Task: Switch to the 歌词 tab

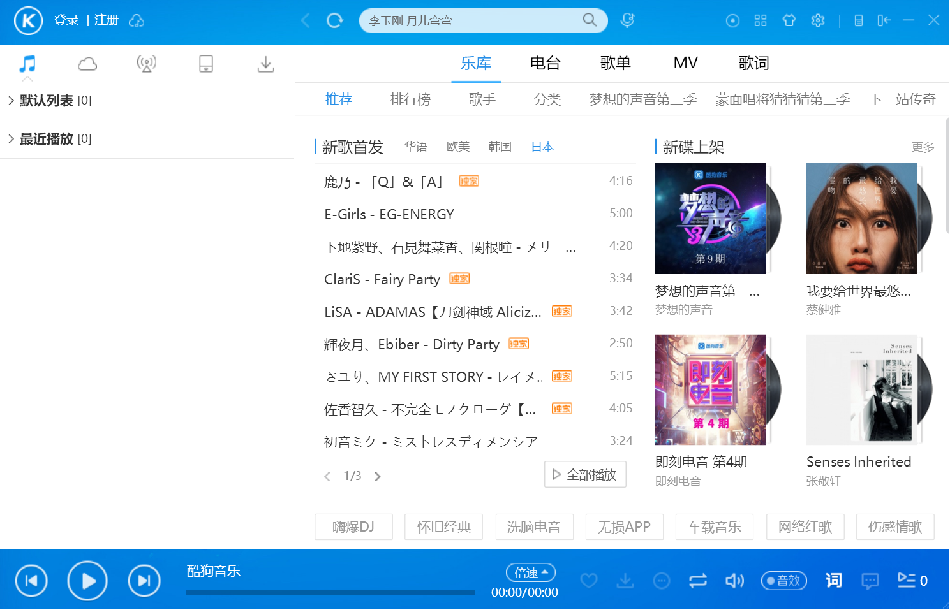Action: coord(754,63)
